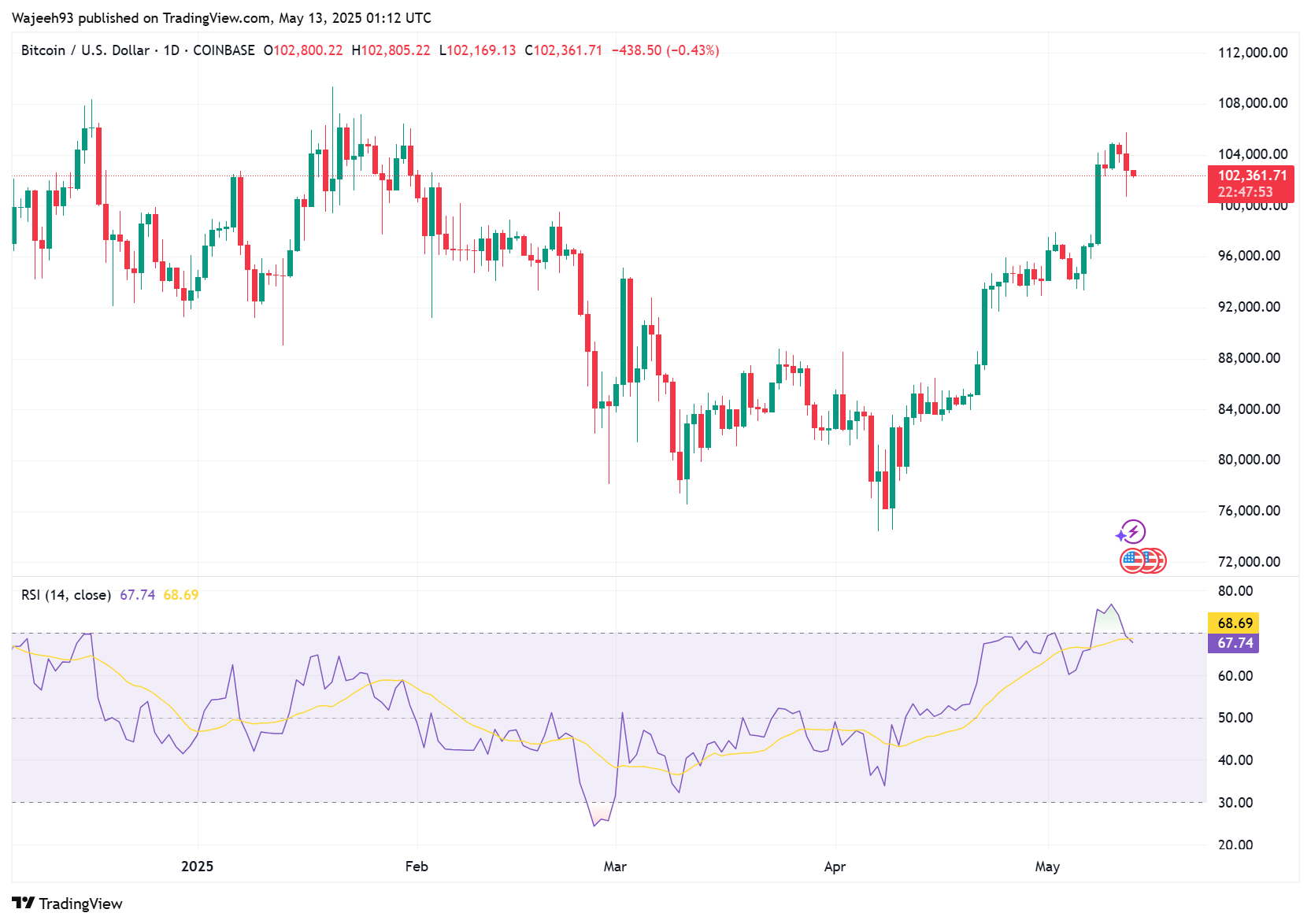Click the May label on time axis

(1047, 866)
